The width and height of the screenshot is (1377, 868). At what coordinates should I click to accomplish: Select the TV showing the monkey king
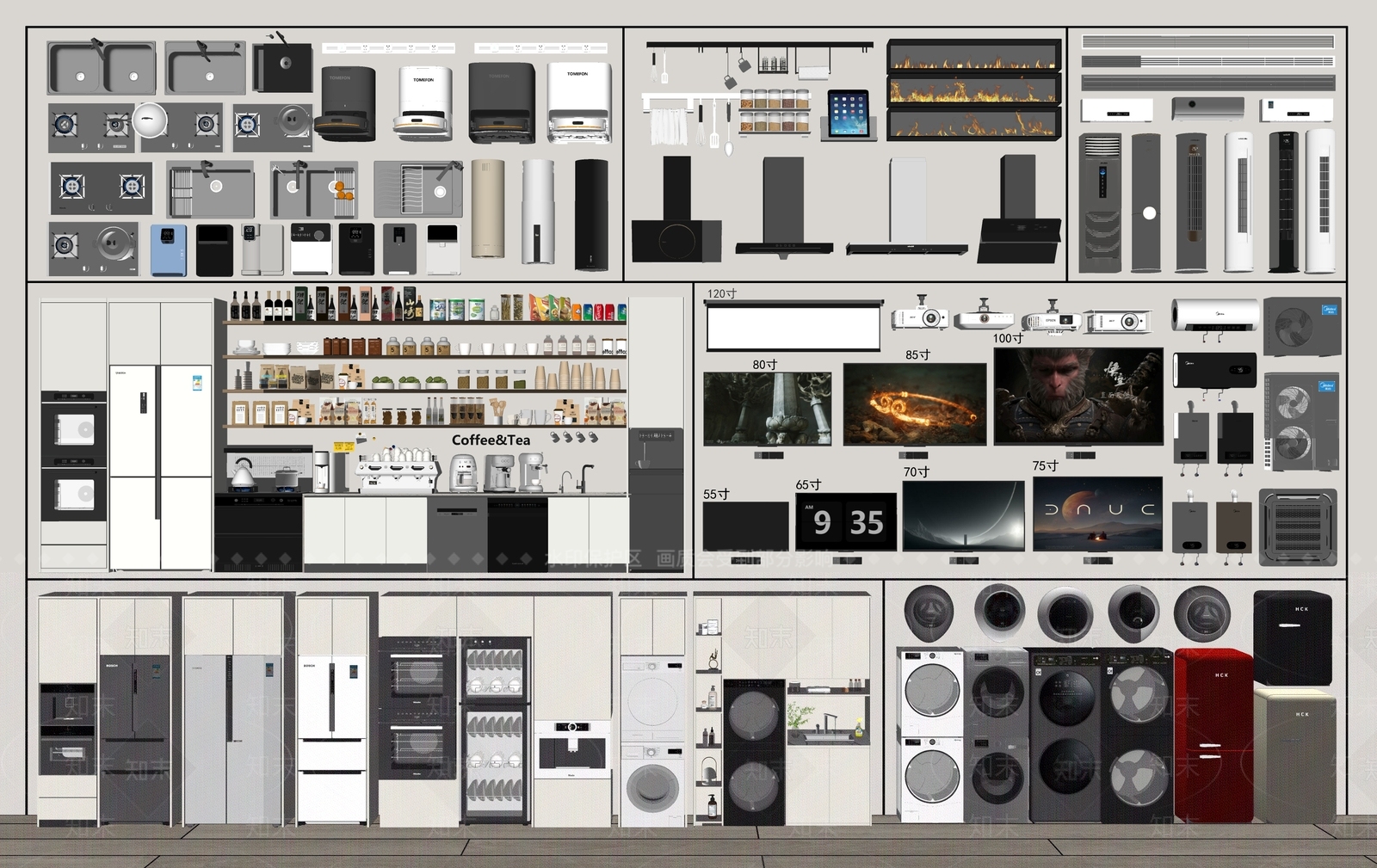1078,396
